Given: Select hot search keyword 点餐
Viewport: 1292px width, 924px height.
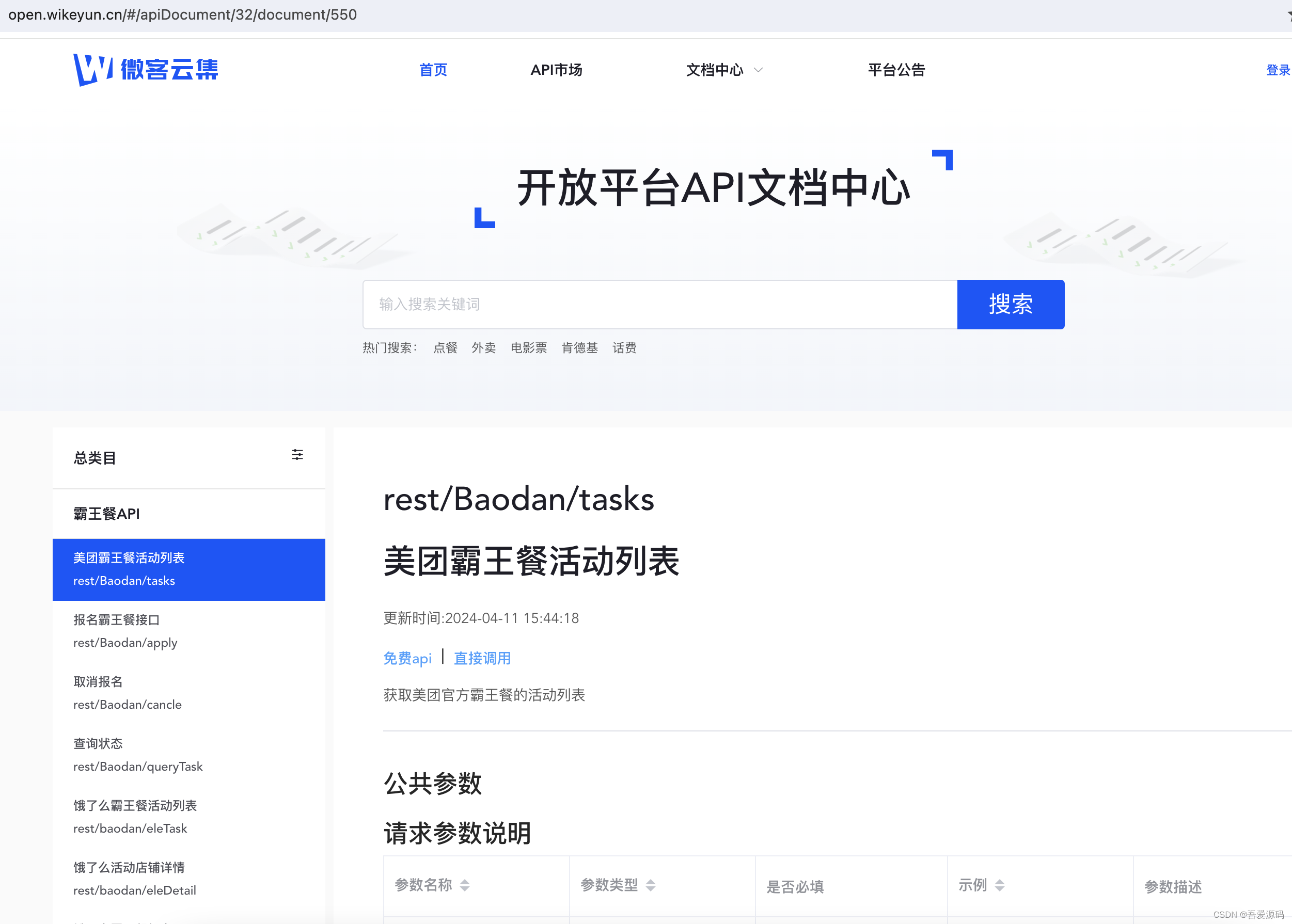Looking at the screenshot, I should pos(445,347).
